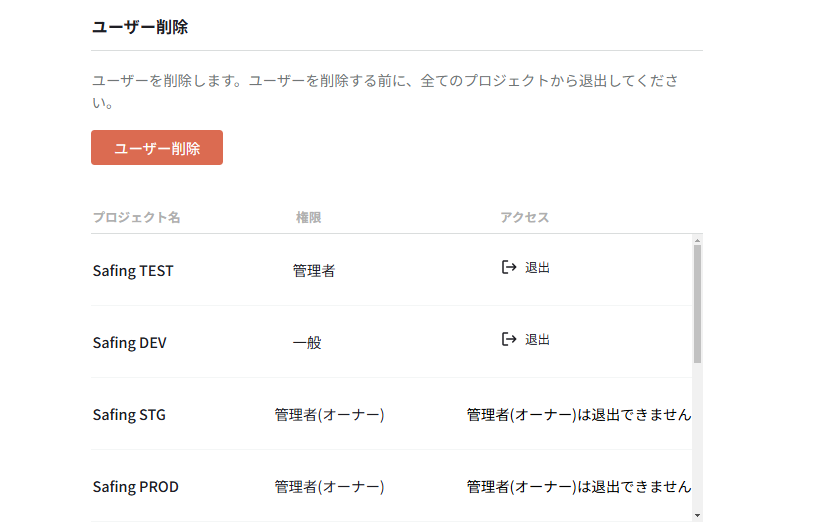Click the アクセス column header

point(524,217)
